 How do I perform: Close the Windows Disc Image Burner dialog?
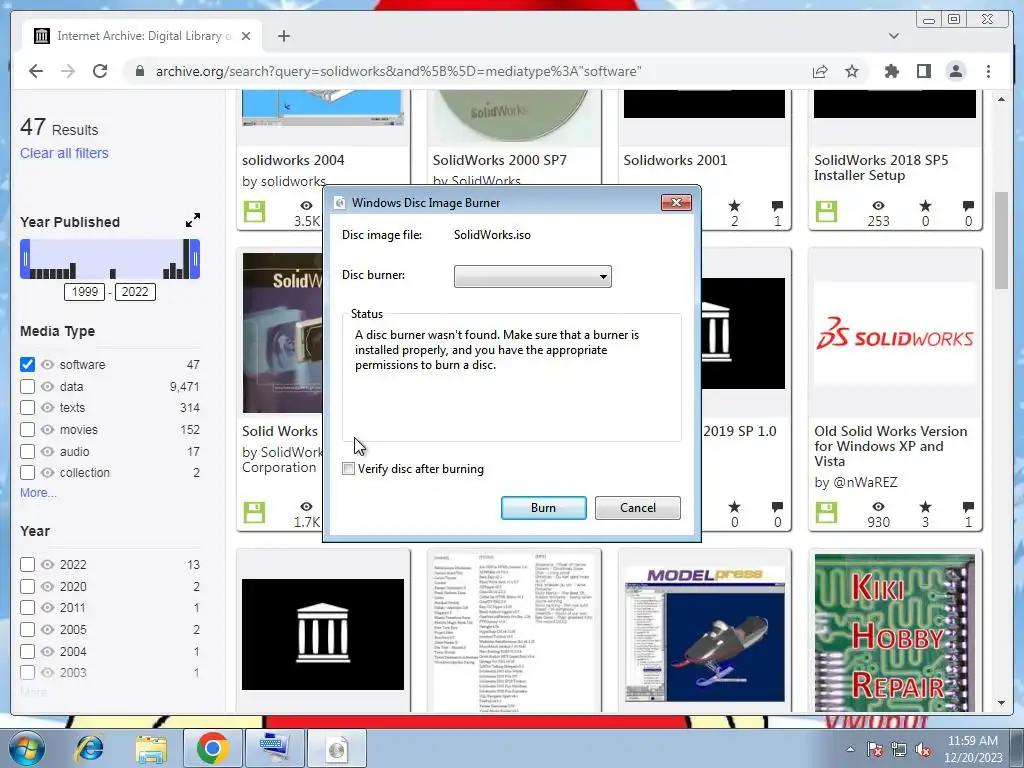[676, 202]
